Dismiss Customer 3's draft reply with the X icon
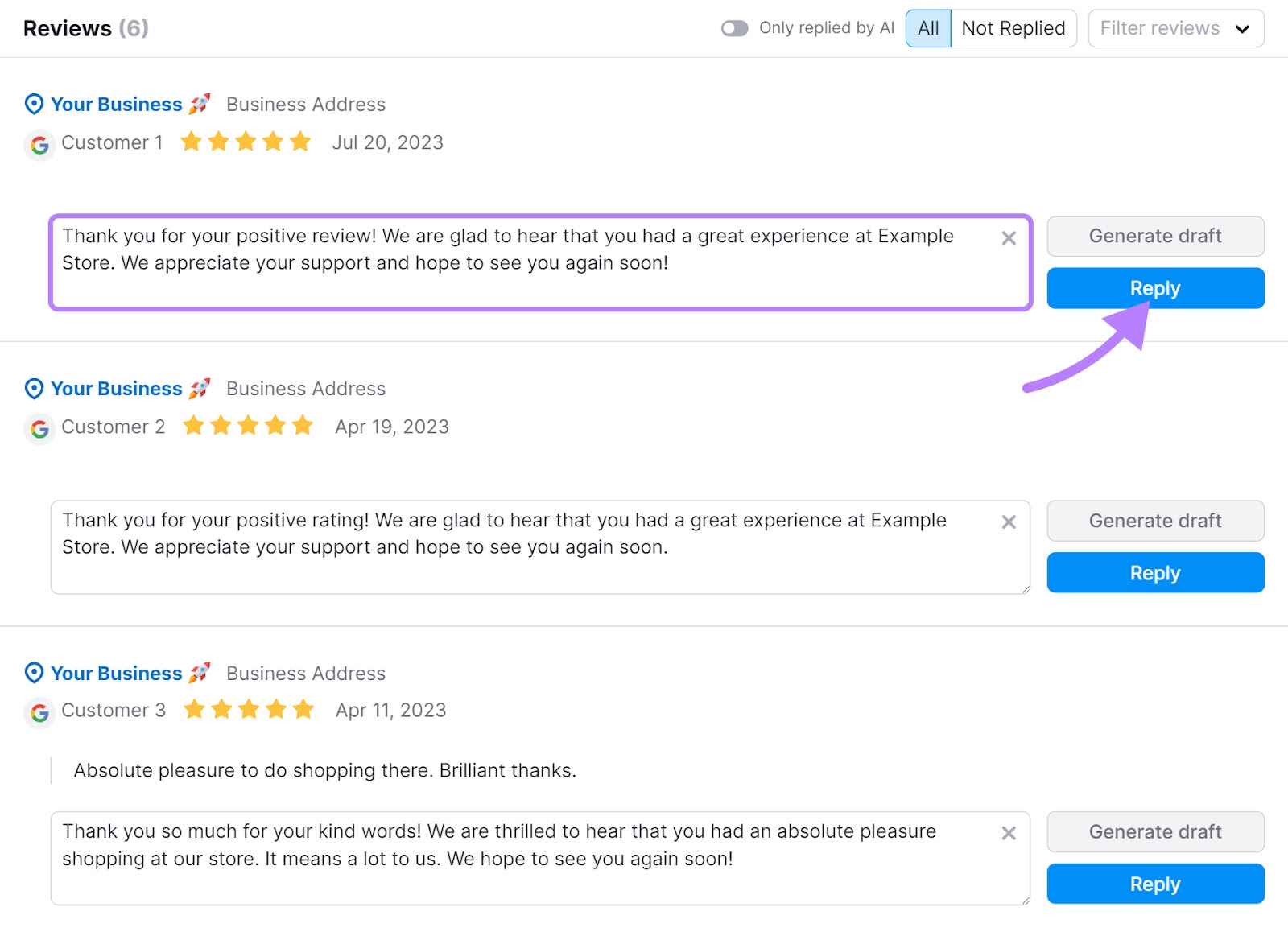 (x=1009, y=832)
